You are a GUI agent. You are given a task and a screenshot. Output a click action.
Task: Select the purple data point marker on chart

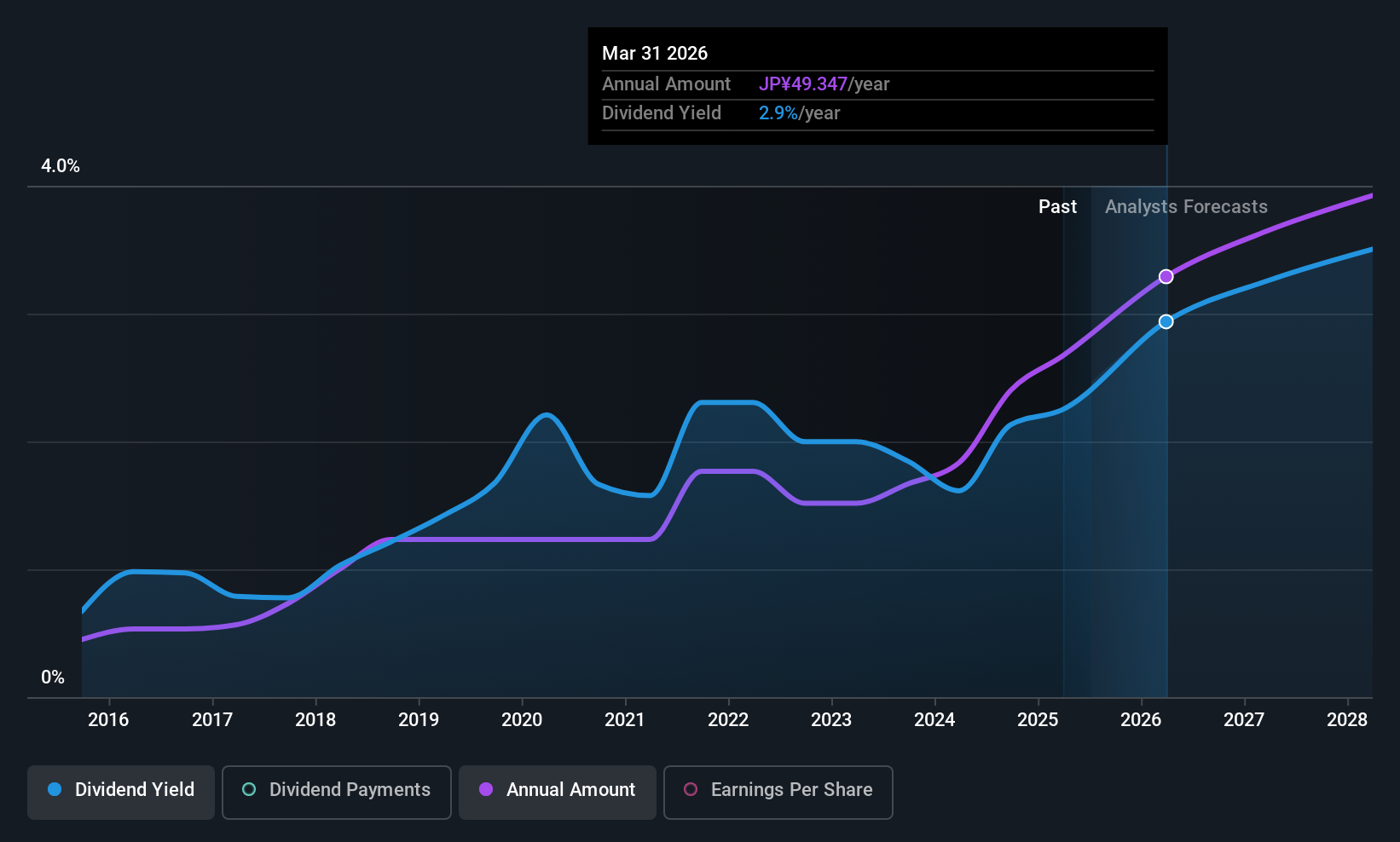point(1166,277)
